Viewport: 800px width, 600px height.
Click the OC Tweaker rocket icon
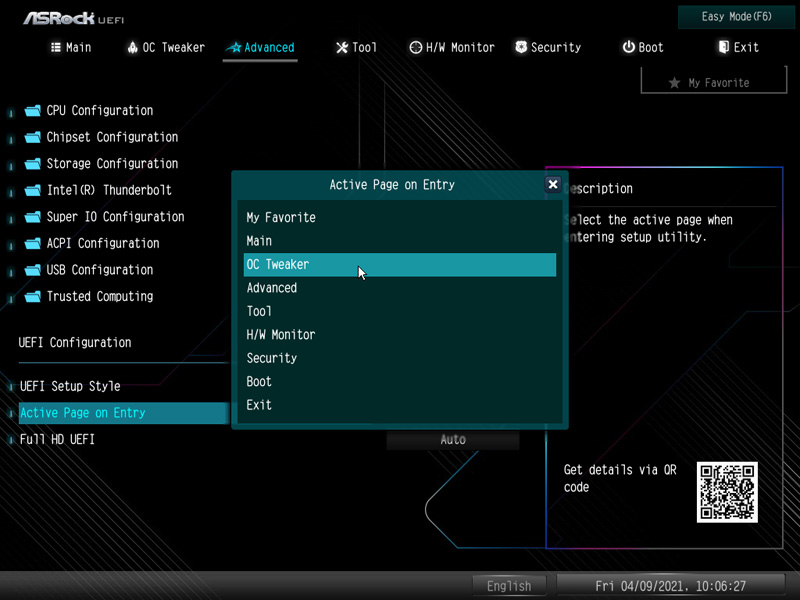133,47
